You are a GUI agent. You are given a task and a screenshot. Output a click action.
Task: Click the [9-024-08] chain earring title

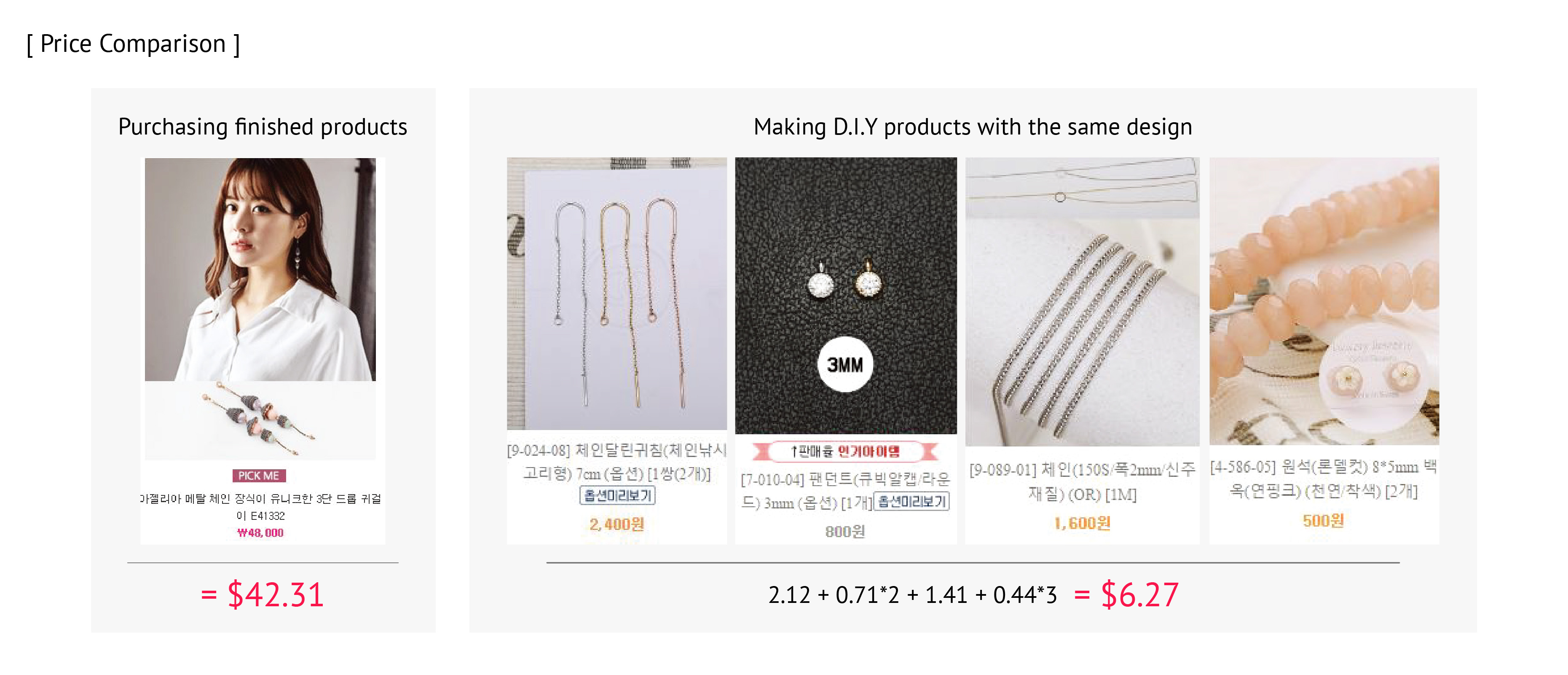point(616,461)
